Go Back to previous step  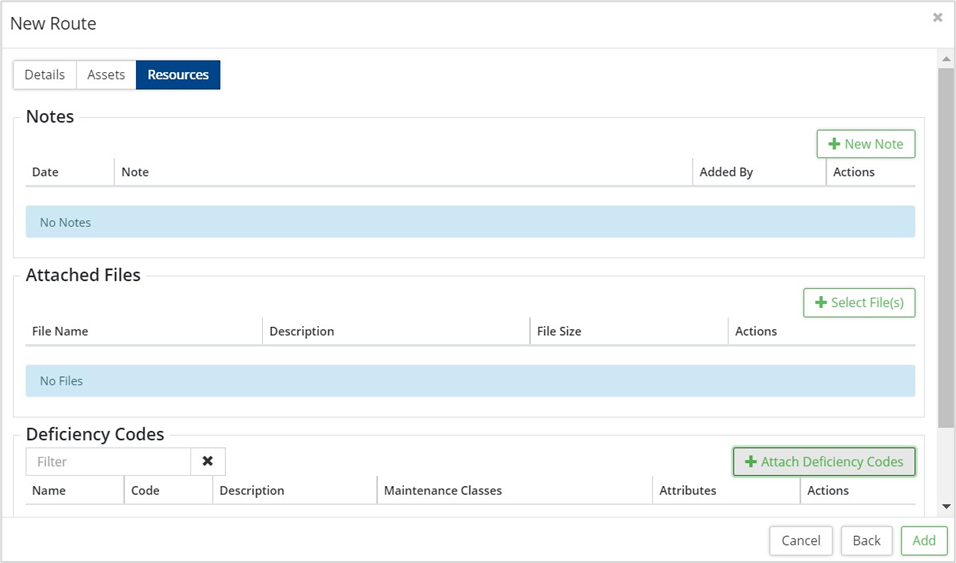[866, 540]
